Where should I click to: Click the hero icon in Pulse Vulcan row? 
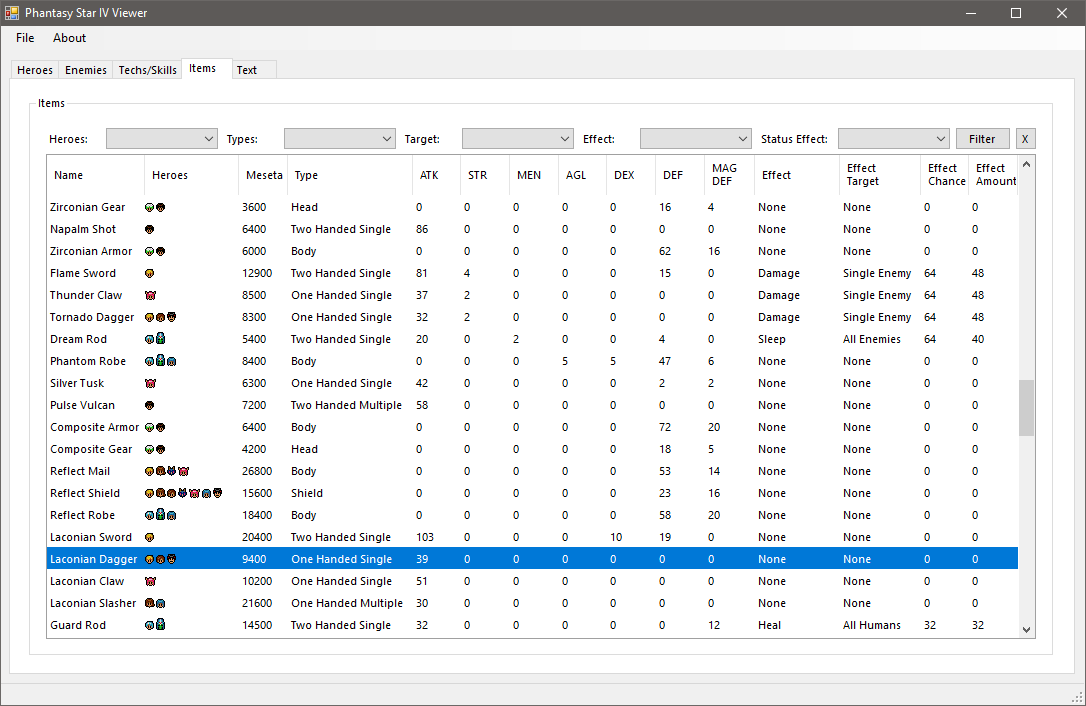tap(149, 405)
